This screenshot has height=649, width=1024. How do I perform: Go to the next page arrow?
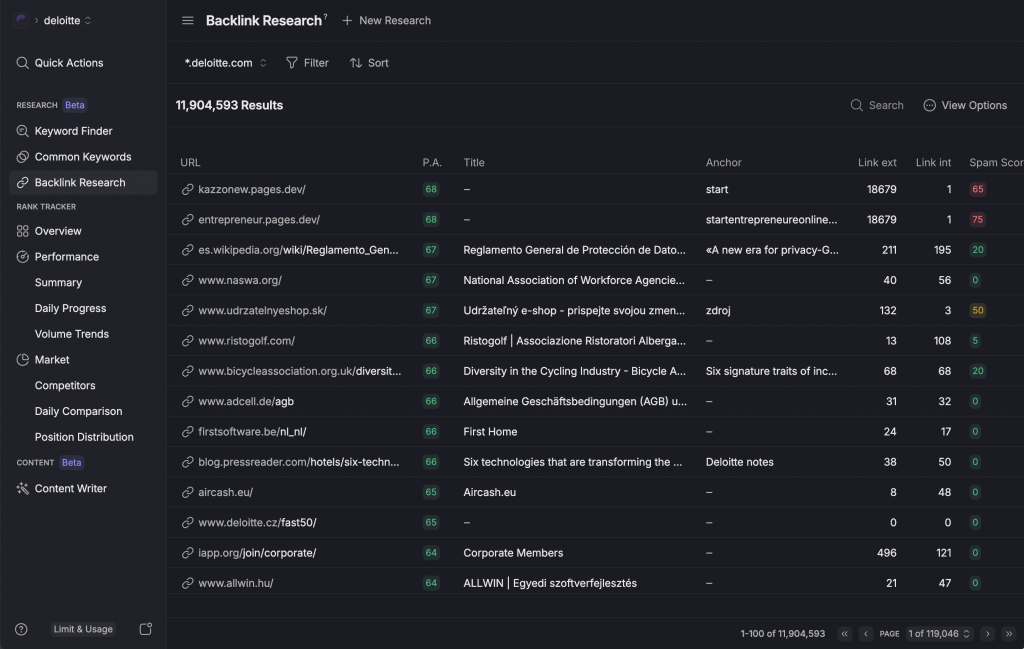click(x=987, y=633)
